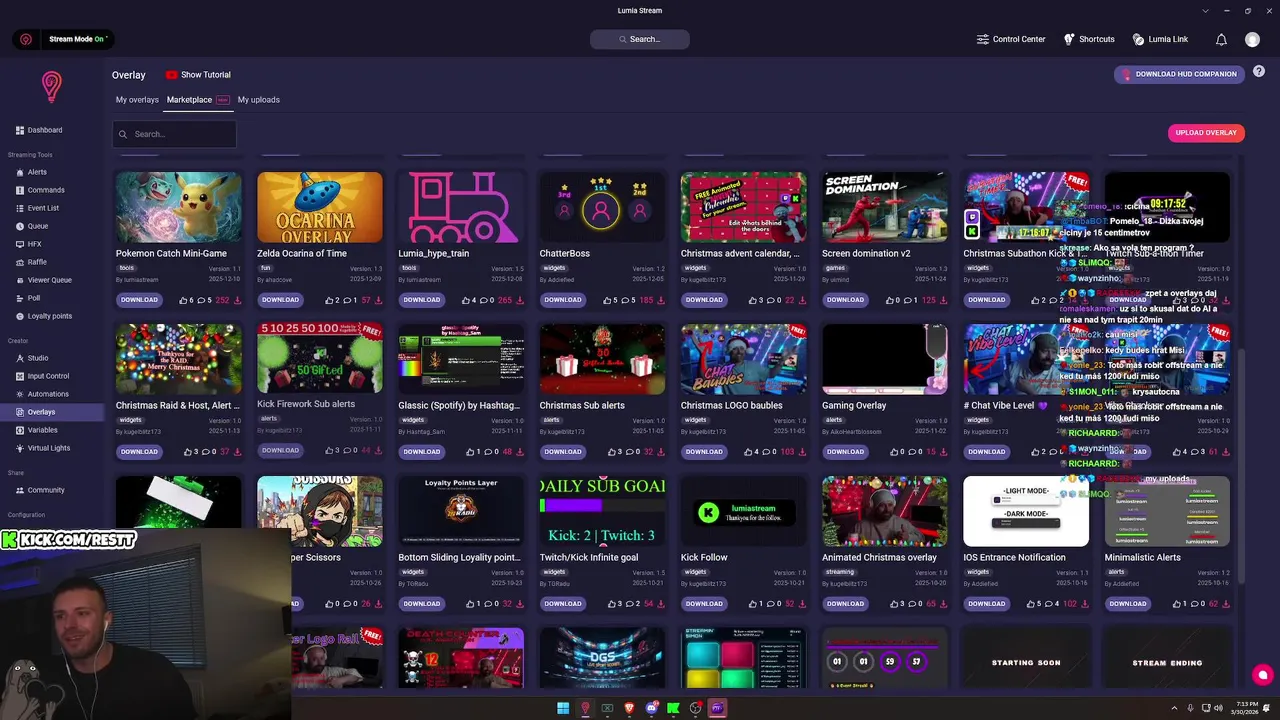The image size is (1280, 720).
Task: Open Control Center from top bar
Action: coord(1011,39)
